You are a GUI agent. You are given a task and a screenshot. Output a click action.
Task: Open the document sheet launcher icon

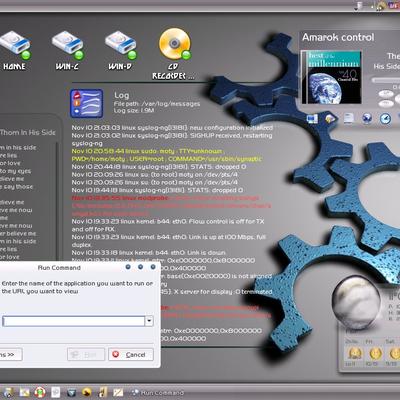point(348,118)
